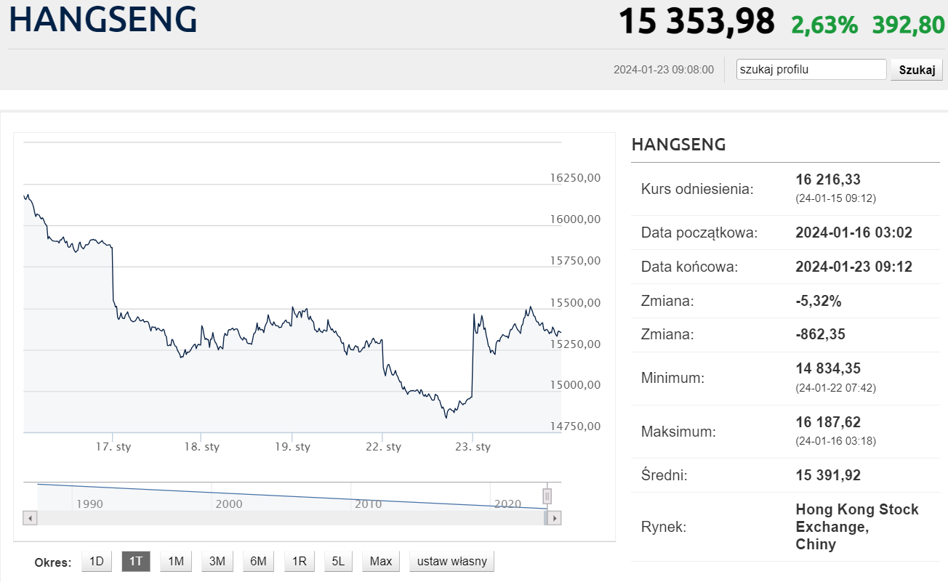948x582 pixels.
Task: Click the 'Okres:' label
Action: pos(53,563)
